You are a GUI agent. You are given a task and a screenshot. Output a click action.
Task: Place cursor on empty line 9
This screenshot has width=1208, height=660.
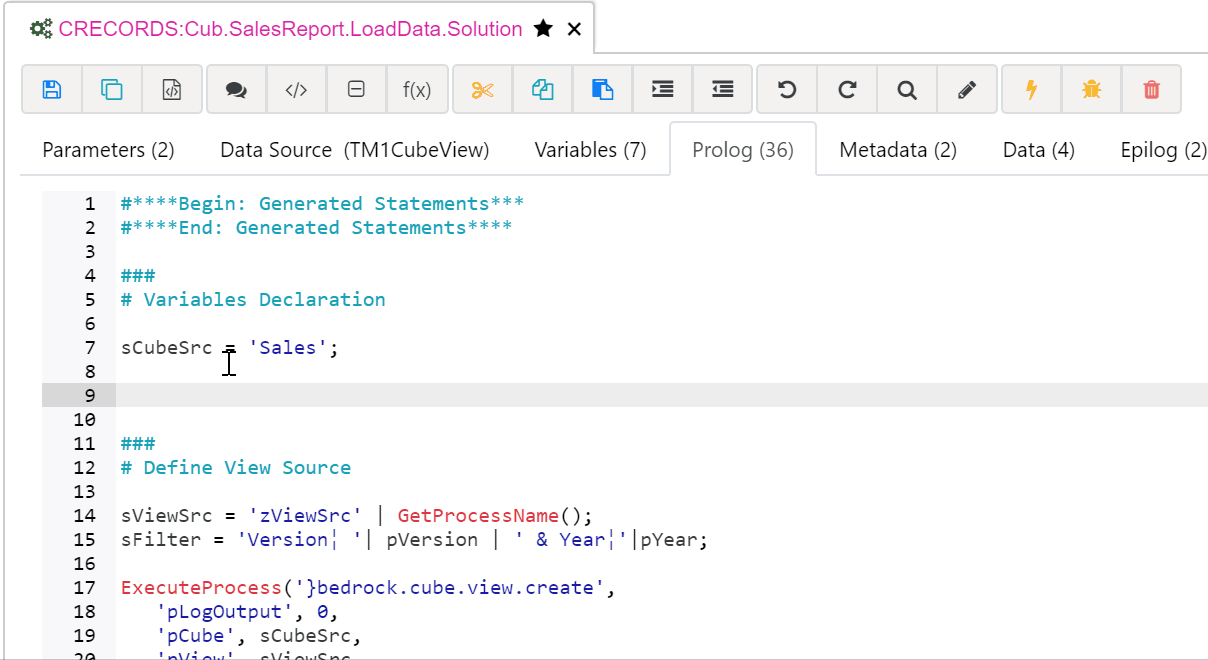(600, 395)
